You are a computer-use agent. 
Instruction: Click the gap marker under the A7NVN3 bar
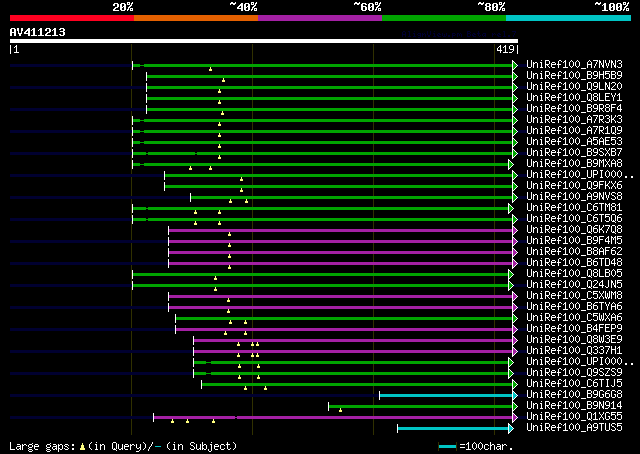(x=210, y=69)
